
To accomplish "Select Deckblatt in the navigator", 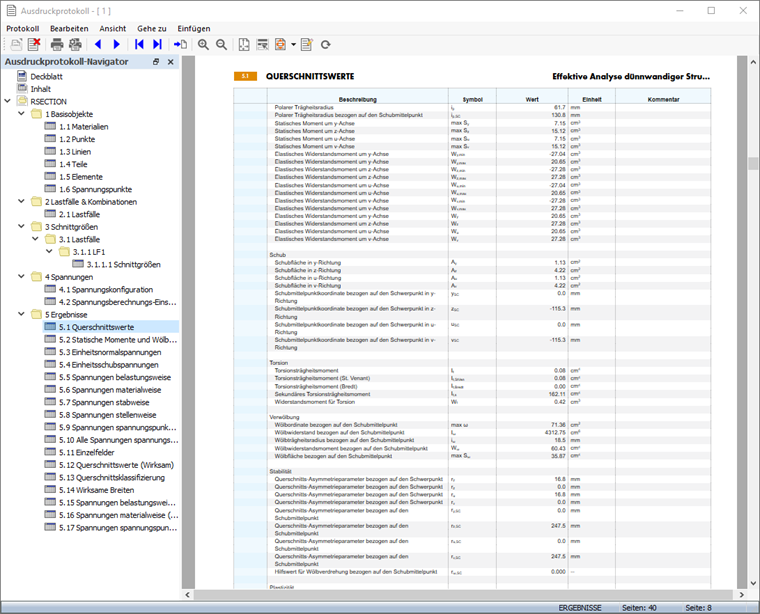I will pyautogui.click(x=47, y=76).
